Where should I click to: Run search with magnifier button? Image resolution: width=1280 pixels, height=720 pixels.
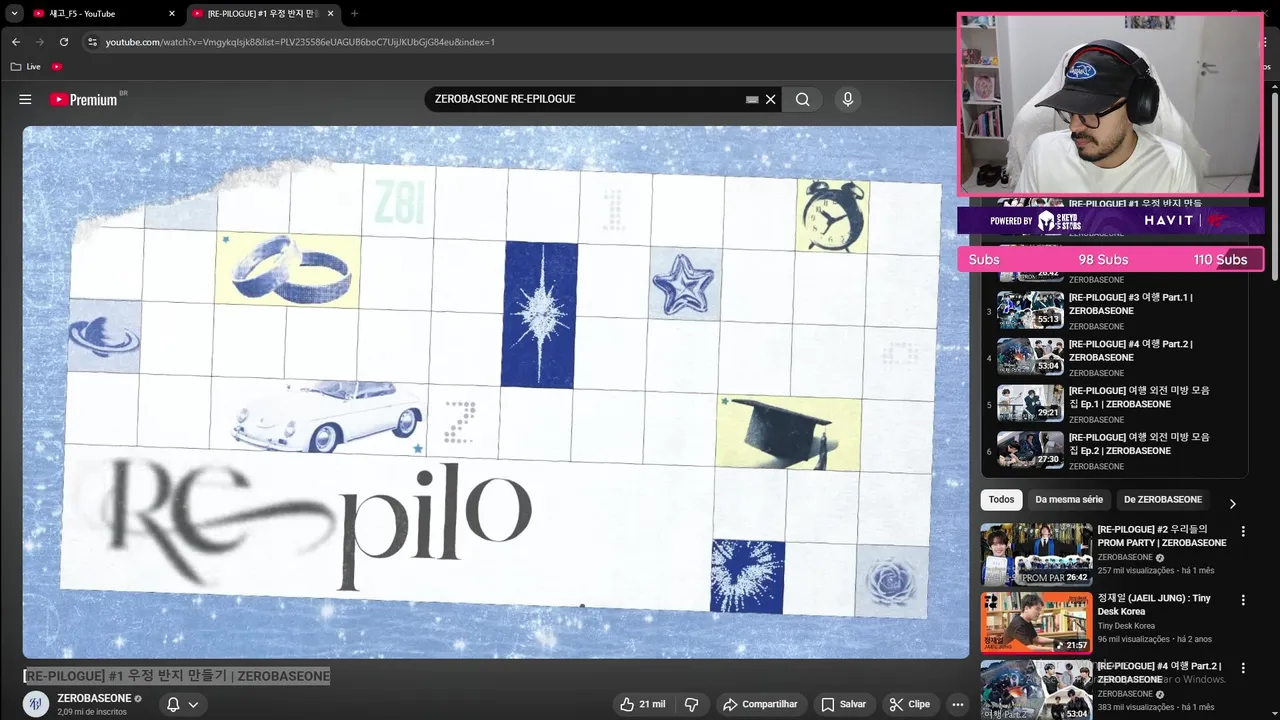tap(802, 99)
